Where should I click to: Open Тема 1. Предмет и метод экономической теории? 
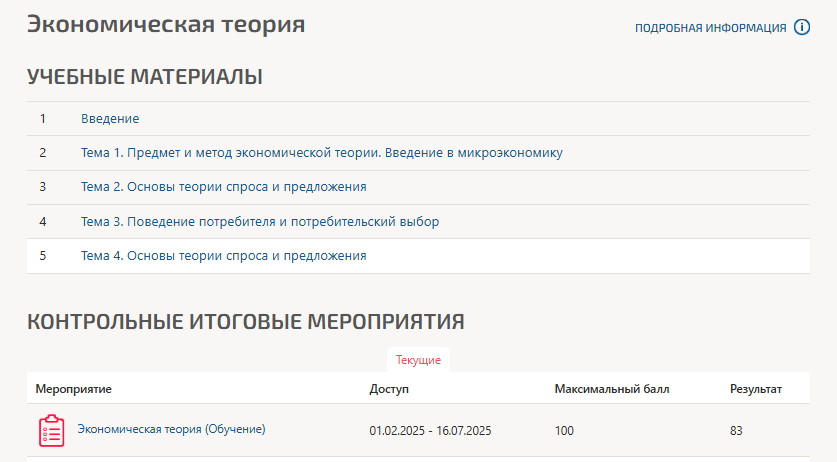tap(321, 153)
